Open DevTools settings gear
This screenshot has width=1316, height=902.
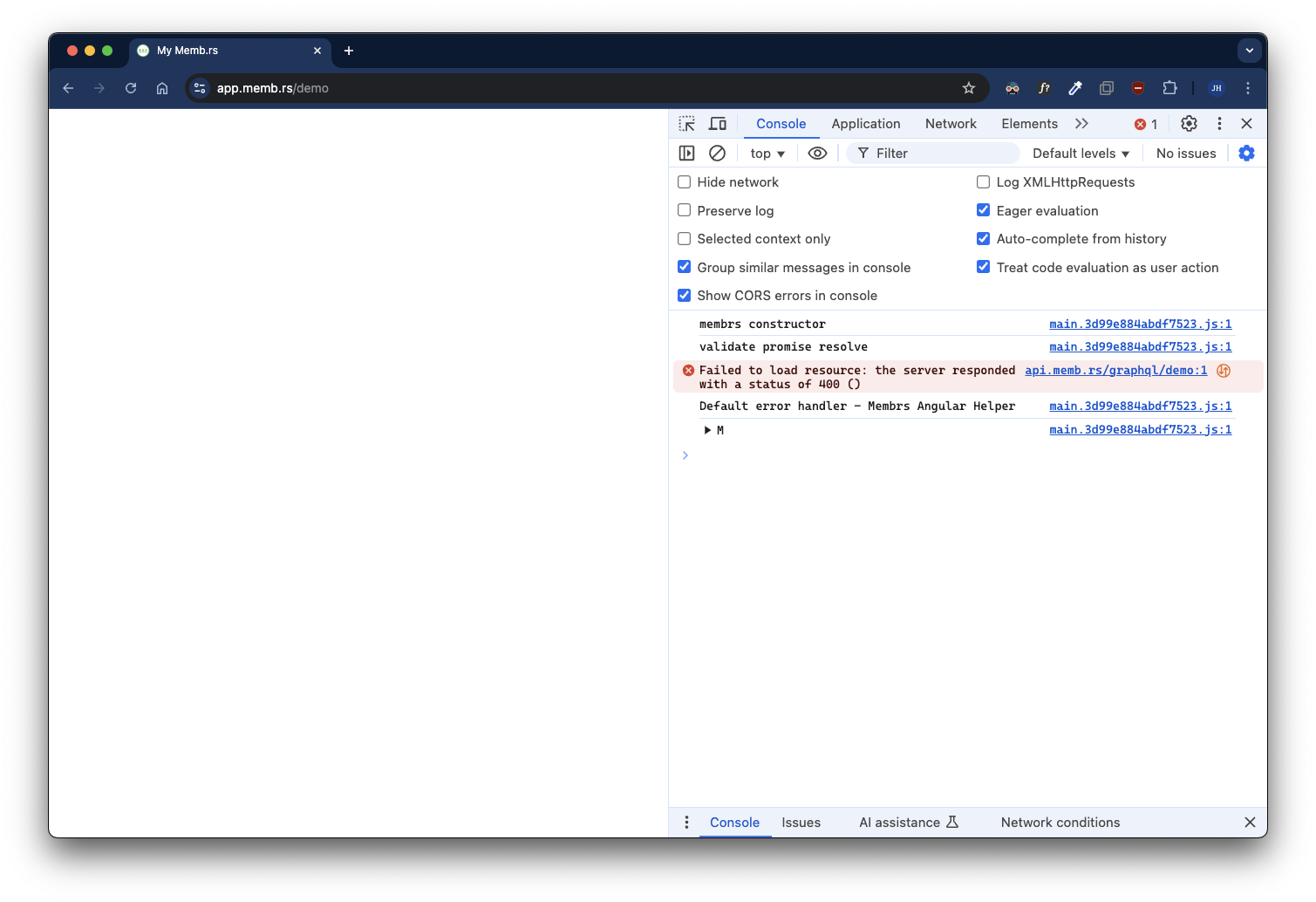(x=1189, y=124)
